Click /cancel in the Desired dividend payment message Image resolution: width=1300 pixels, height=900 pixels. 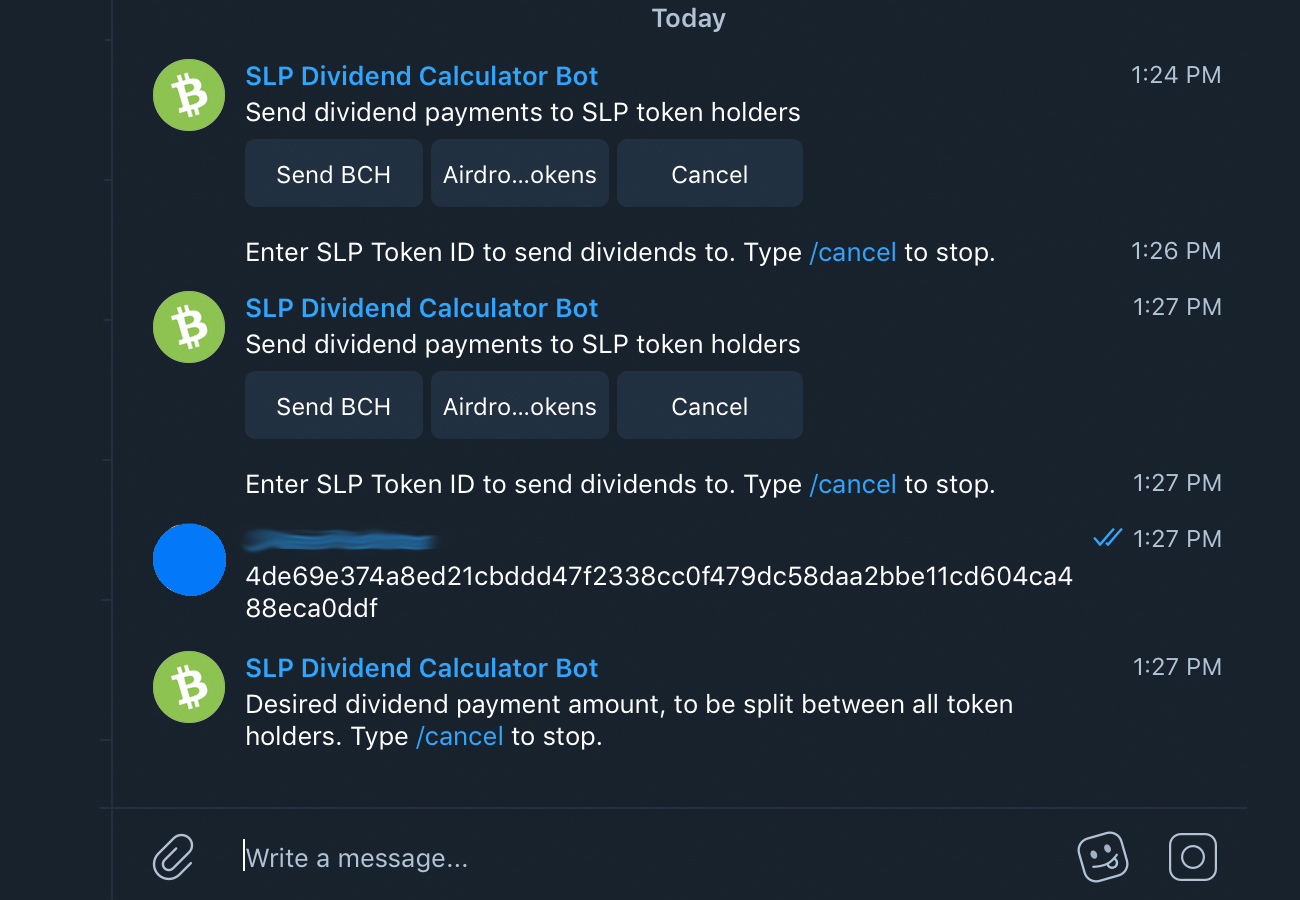coord(459,737)
